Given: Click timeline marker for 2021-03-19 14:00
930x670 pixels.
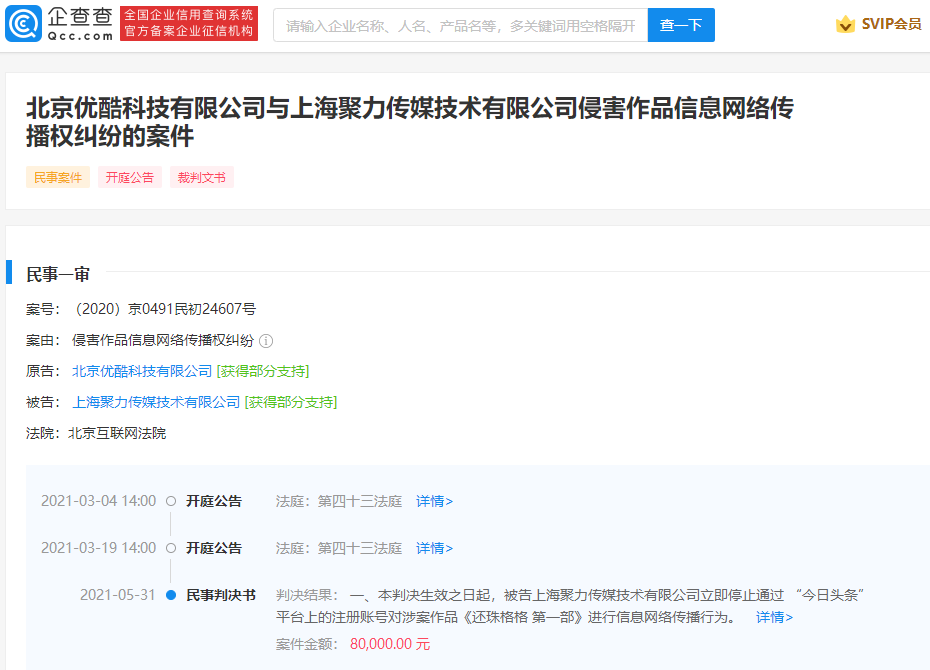Looking at the screenshot, I should (171, 548).
